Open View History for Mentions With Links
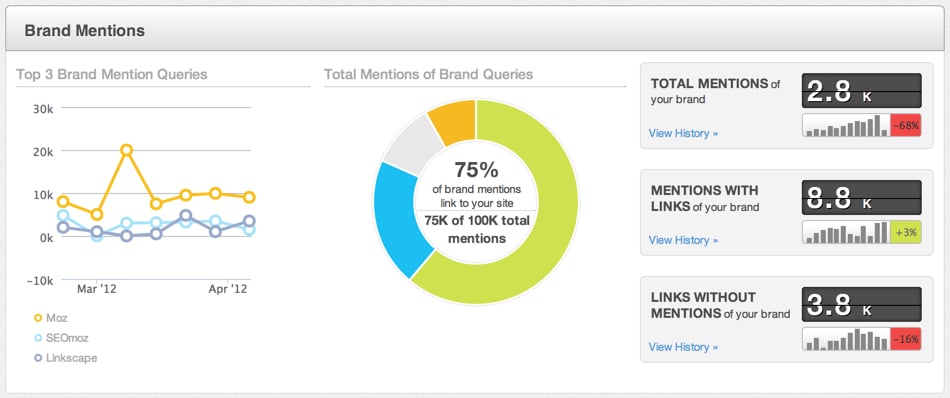The image size is (950, 398). [x=683, y=240]
